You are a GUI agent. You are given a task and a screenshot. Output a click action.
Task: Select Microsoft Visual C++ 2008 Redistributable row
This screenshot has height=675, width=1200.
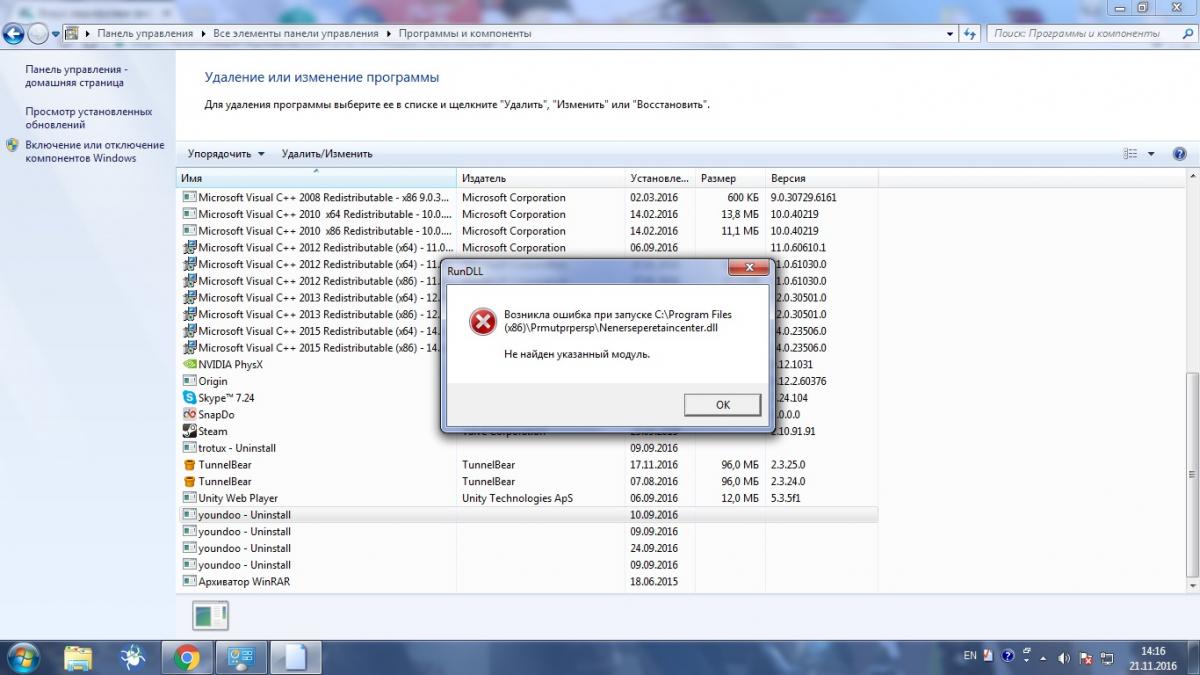(529, 197)
